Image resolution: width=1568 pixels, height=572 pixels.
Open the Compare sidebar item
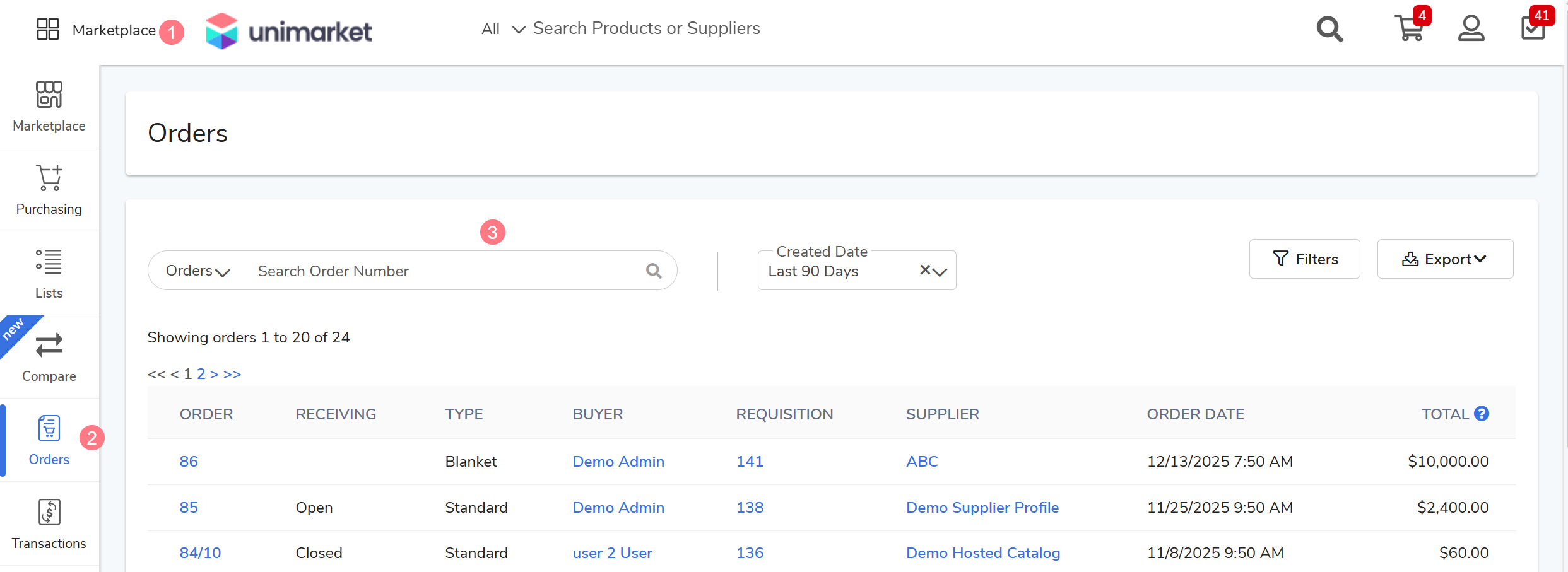(49, 357)
